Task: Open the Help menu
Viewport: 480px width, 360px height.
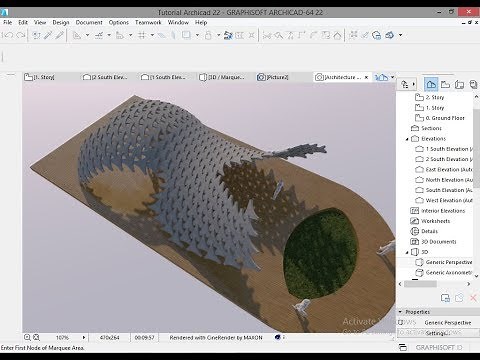Action: pos(201,22)
